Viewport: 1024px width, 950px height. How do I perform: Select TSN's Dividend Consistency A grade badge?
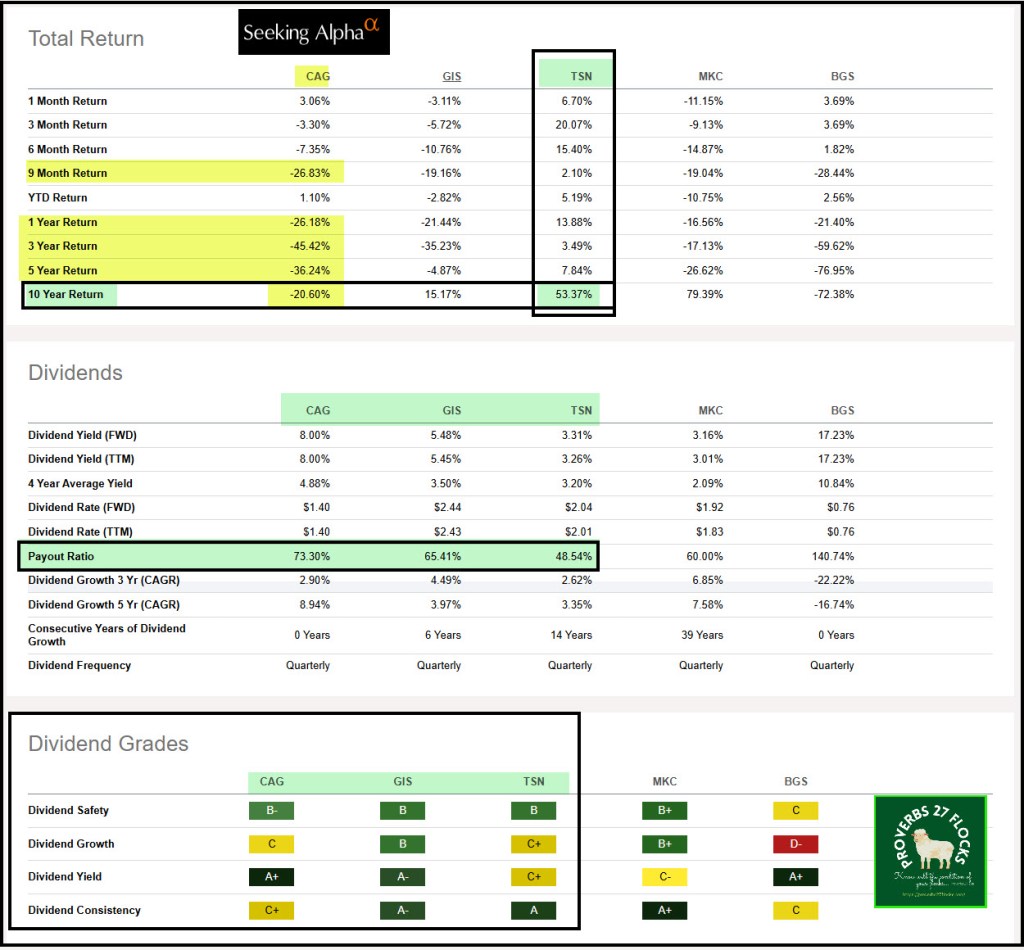533,911
